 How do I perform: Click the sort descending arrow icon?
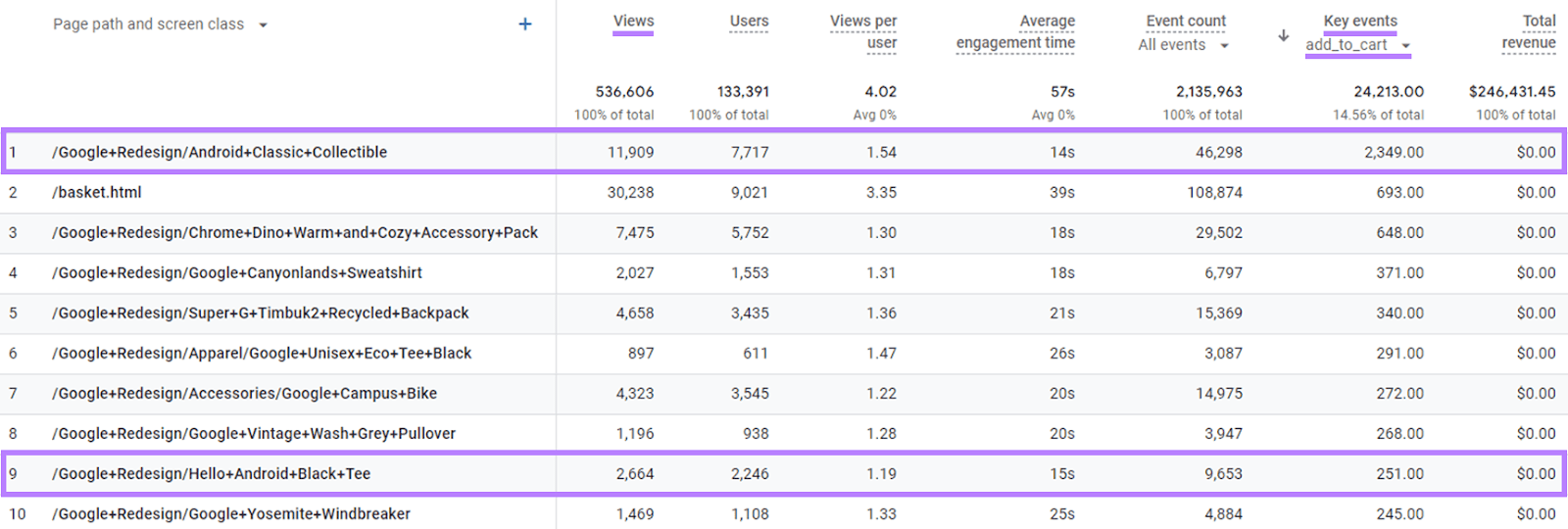1283,36
